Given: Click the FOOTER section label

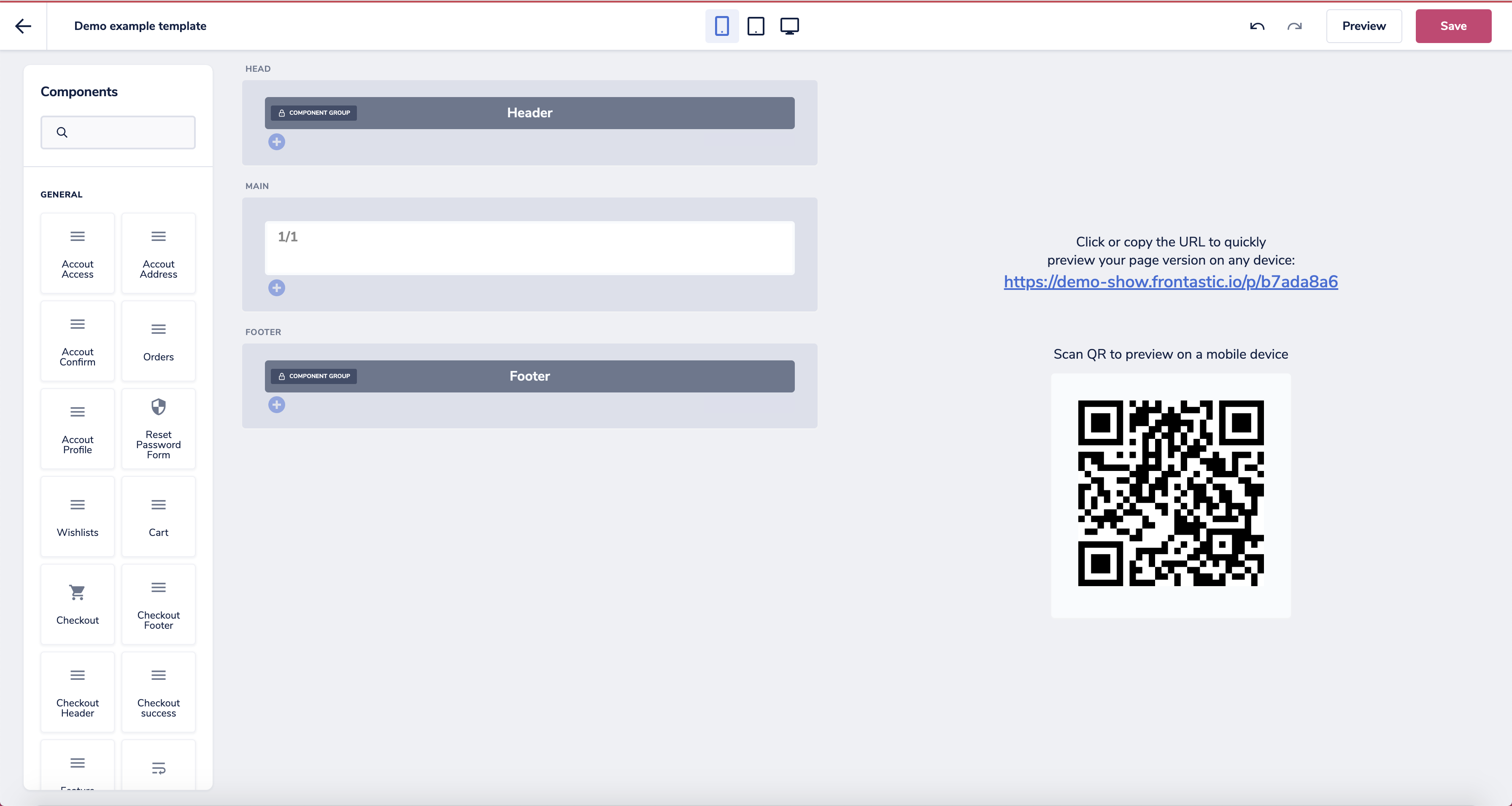Looking at the screenshot, I should pyautogui.click(x=263, y=332).
